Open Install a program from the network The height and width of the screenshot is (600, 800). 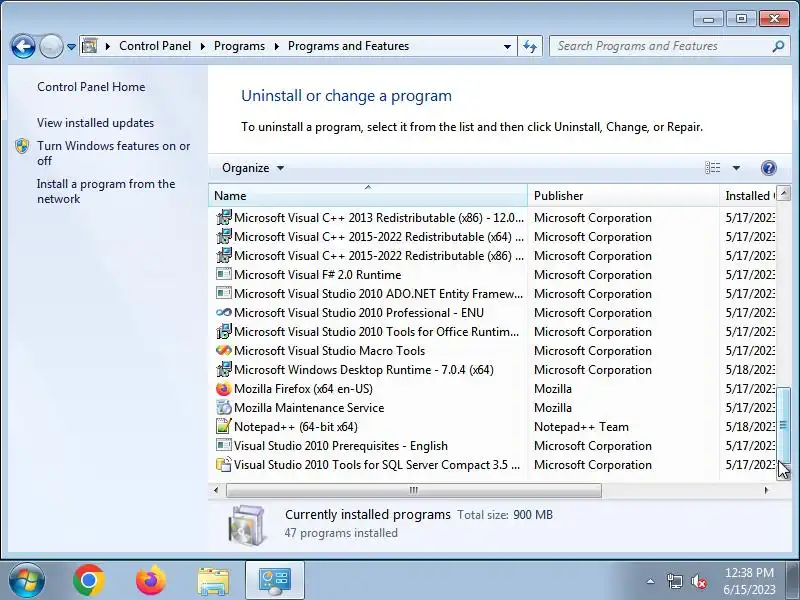point(106,191)
